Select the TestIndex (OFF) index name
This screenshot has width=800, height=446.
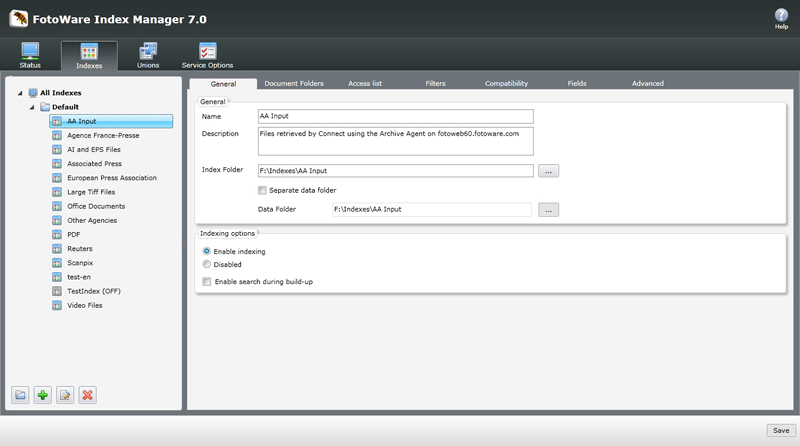click(94, 291)
